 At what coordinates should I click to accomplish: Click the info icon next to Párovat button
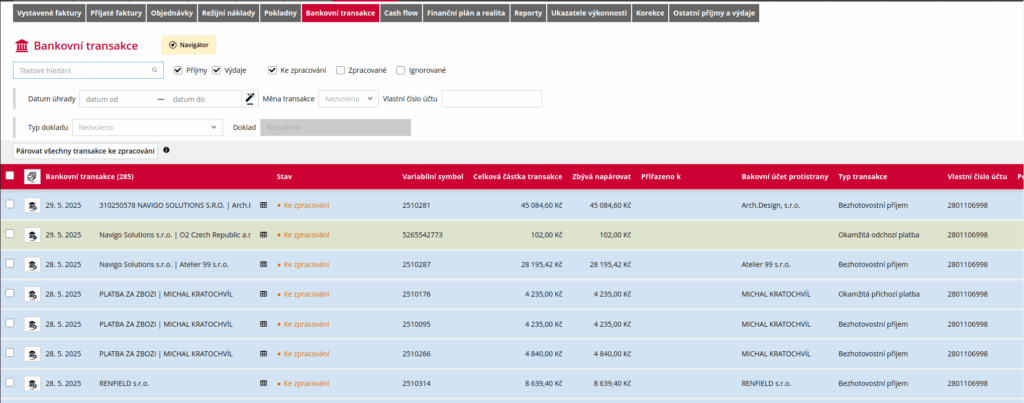[166, 150]
